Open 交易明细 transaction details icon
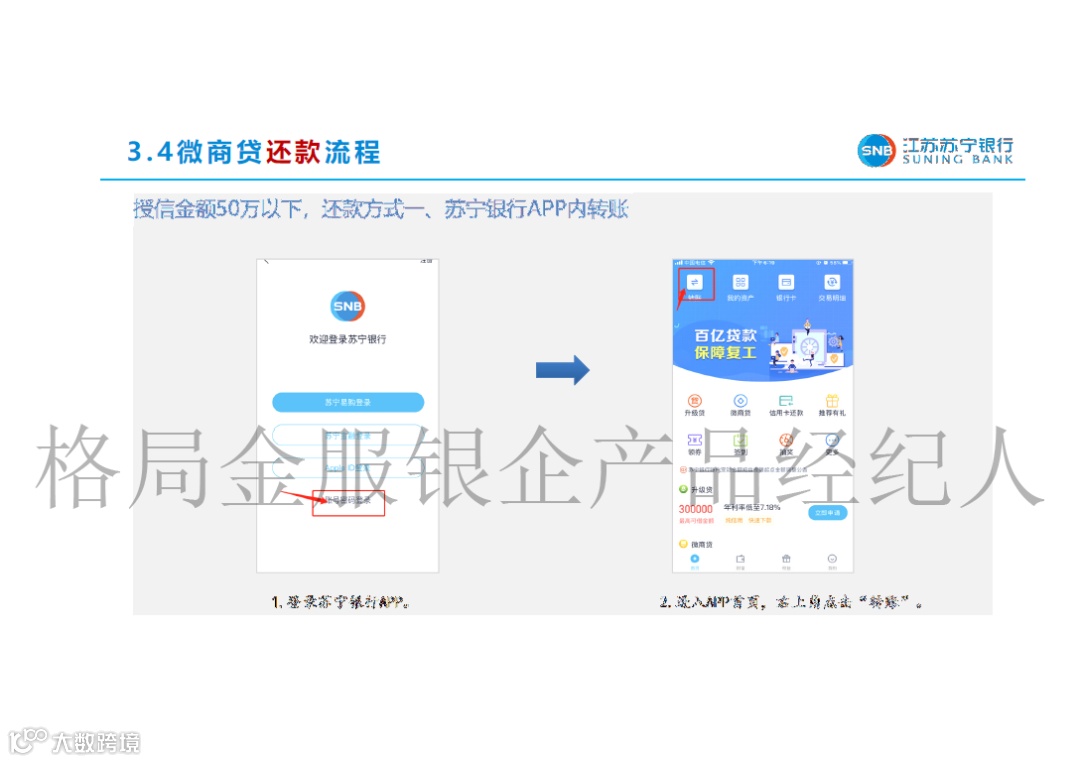The height and width of the screenshot is (762, 1080). pyautogui.click(x=832, y=287)
